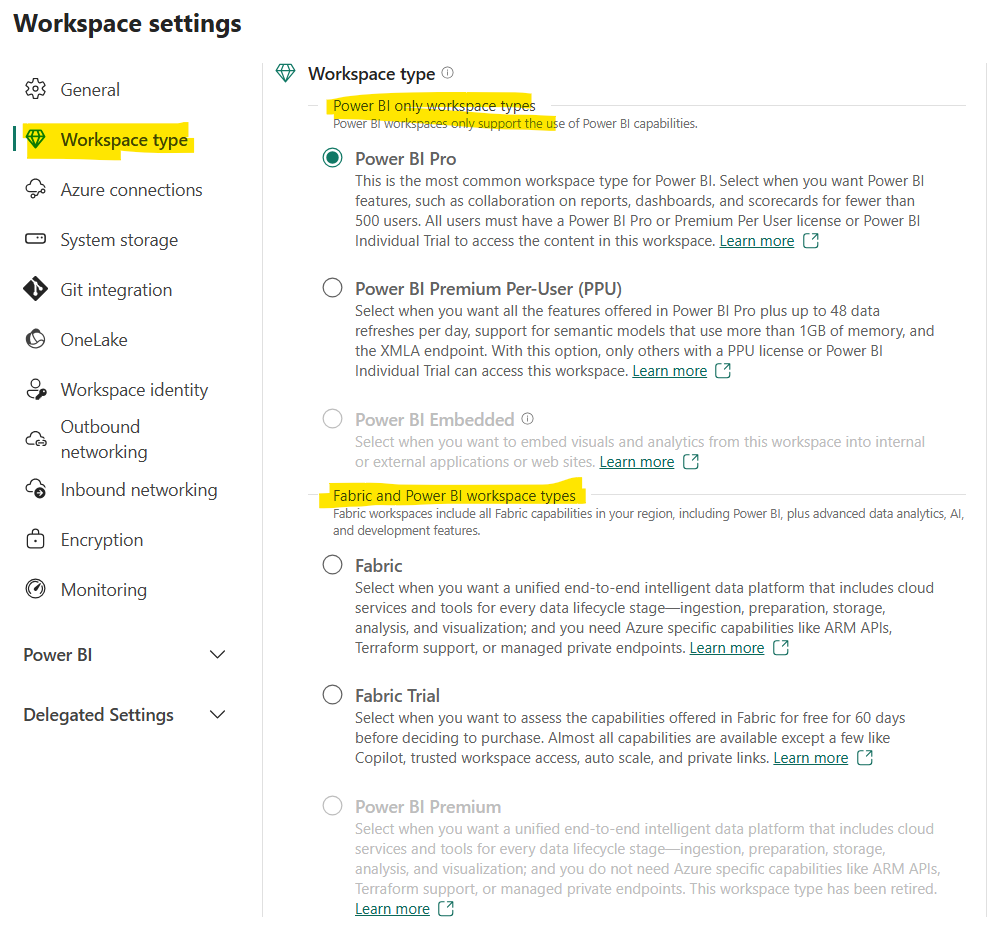Select the Fabric workspace type radio button
The width and height of the screenshot is (1001, 932).
pos(332,565)
